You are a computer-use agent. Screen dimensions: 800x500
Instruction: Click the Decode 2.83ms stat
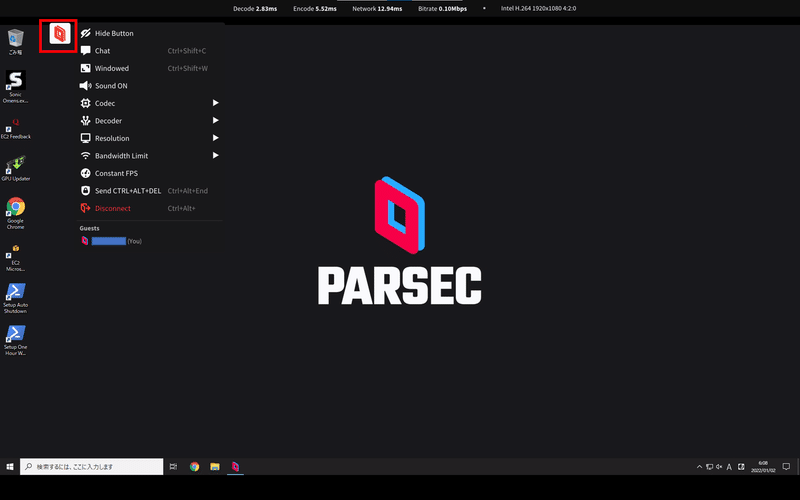(255, 9)
